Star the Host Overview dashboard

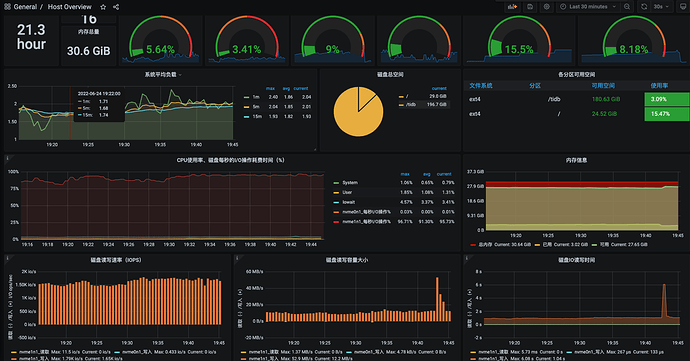(103, 7)
